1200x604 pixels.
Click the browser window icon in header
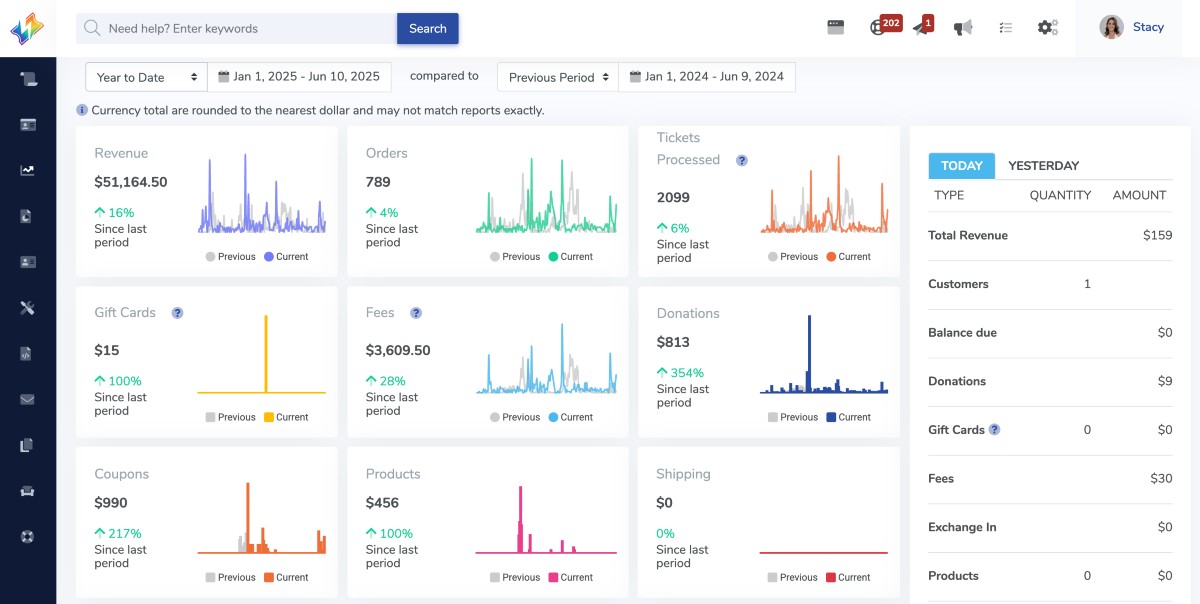[x=836, y=28]
